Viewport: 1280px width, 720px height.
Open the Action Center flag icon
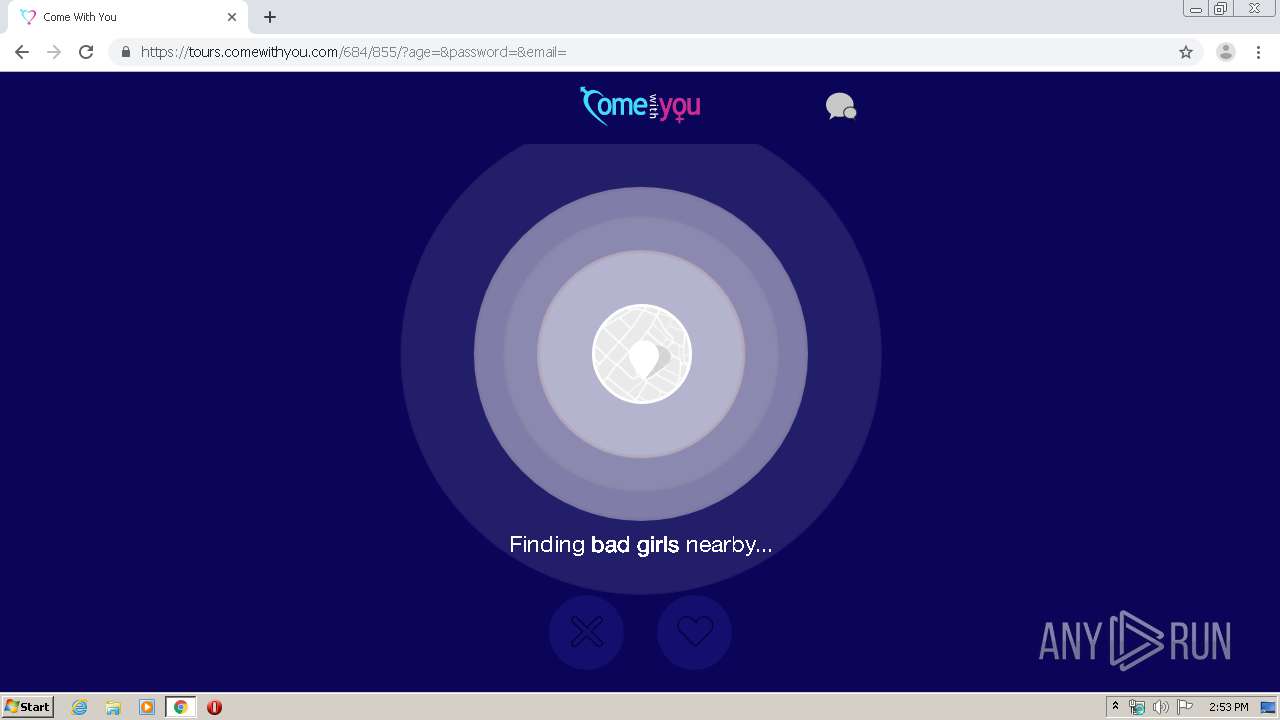coord(1185,707)
